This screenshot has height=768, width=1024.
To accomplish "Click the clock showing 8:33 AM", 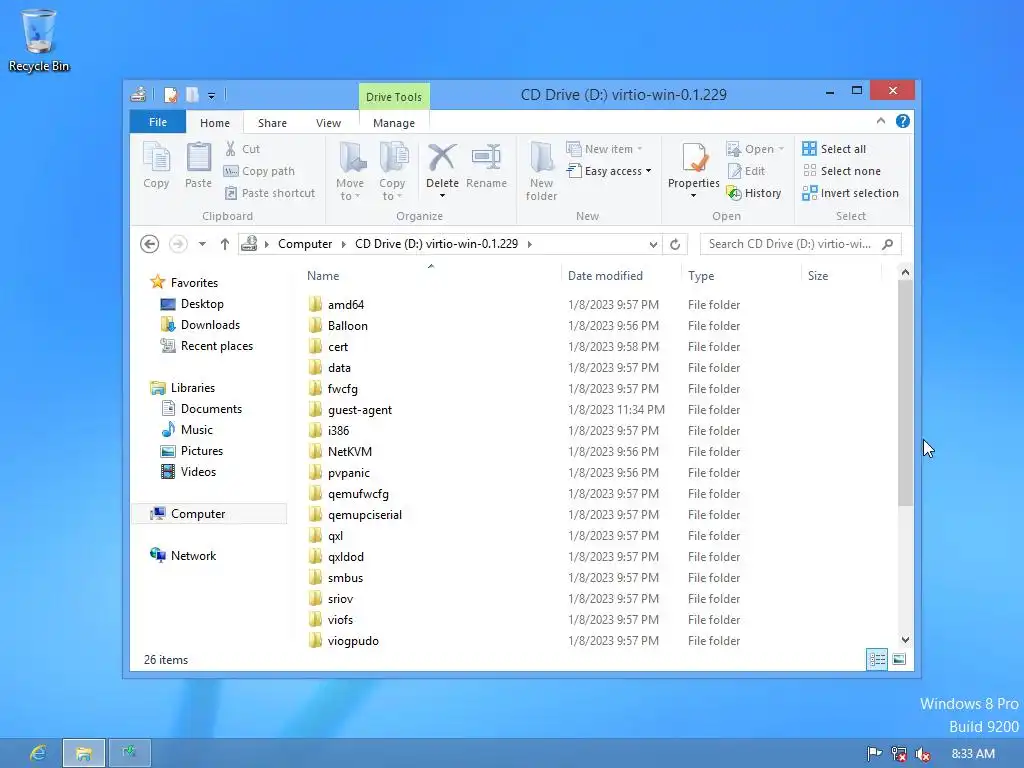I will tap(973, 754).
